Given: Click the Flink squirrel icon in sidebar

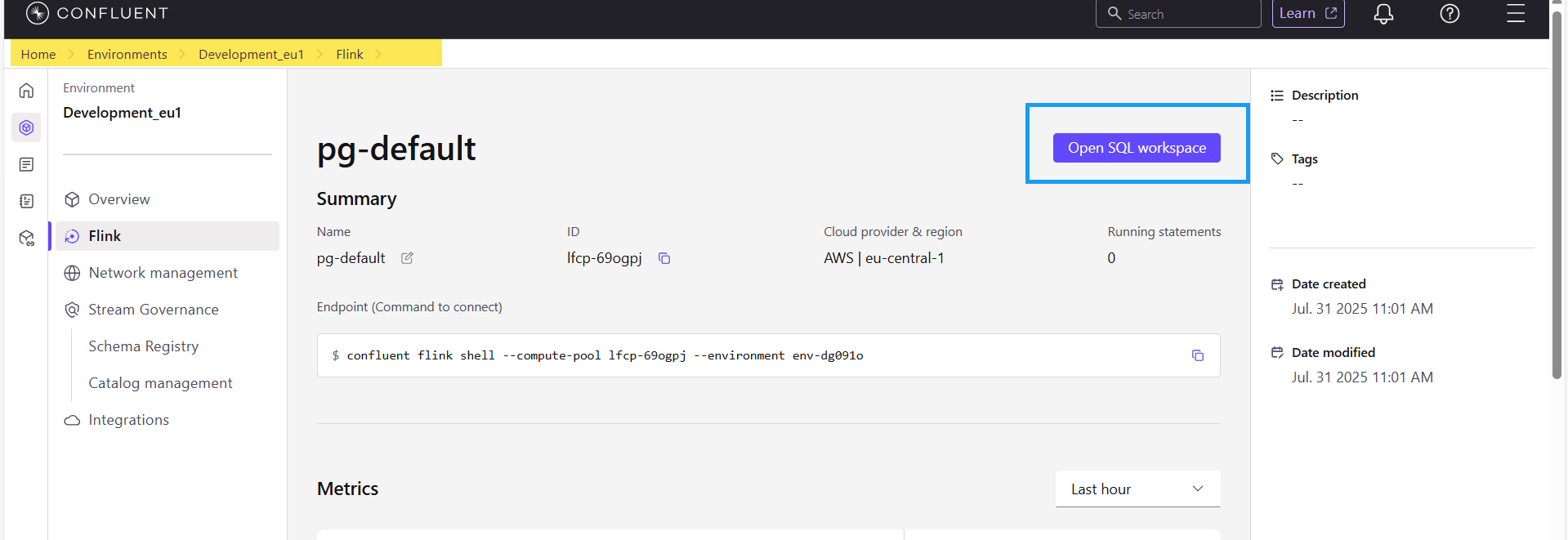Looking at the screenshot, I should (x=72, y=236).
